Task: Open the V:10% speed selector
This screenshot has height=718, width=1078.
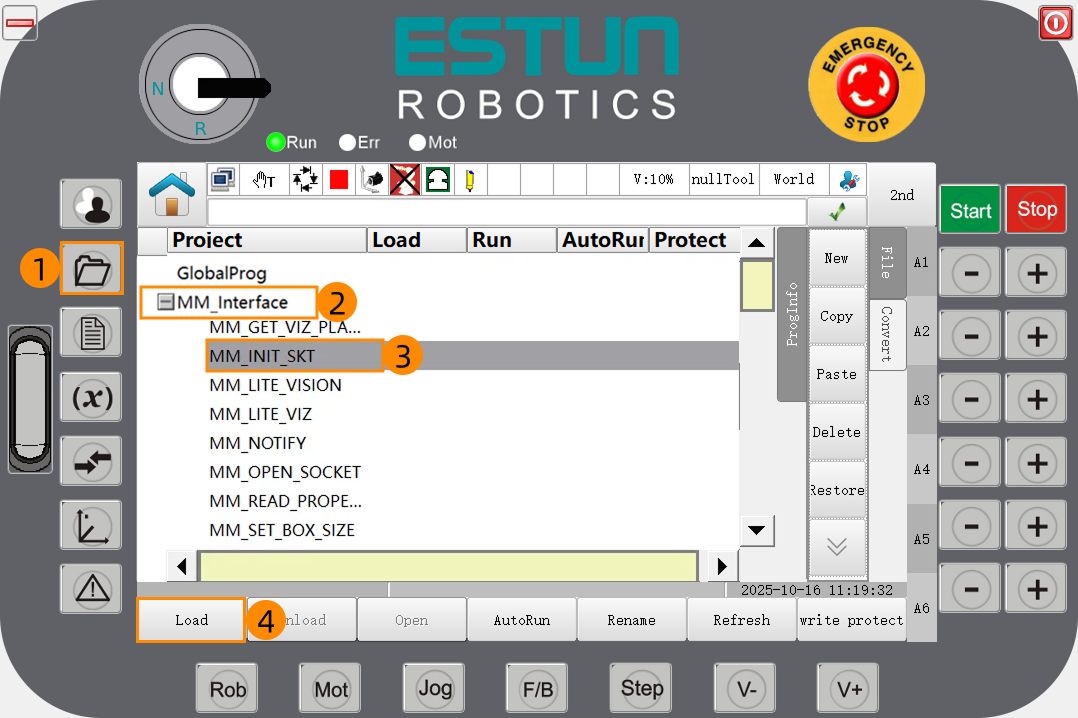Action: tap(653, 180)
